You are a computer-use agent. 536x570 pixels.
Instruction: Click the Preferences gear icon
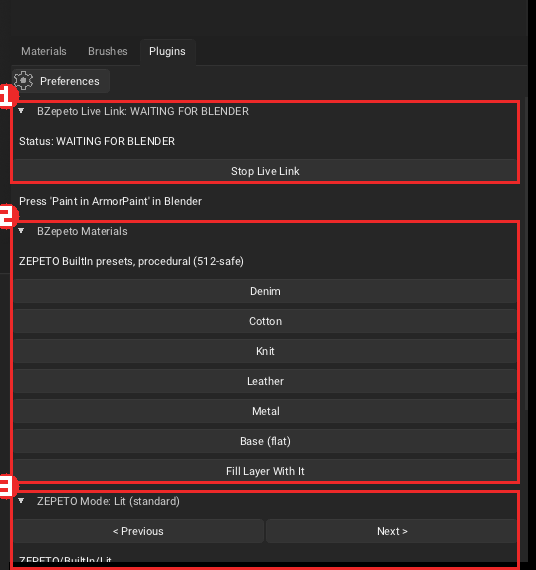pyautogui.click(x=23, y=81)
